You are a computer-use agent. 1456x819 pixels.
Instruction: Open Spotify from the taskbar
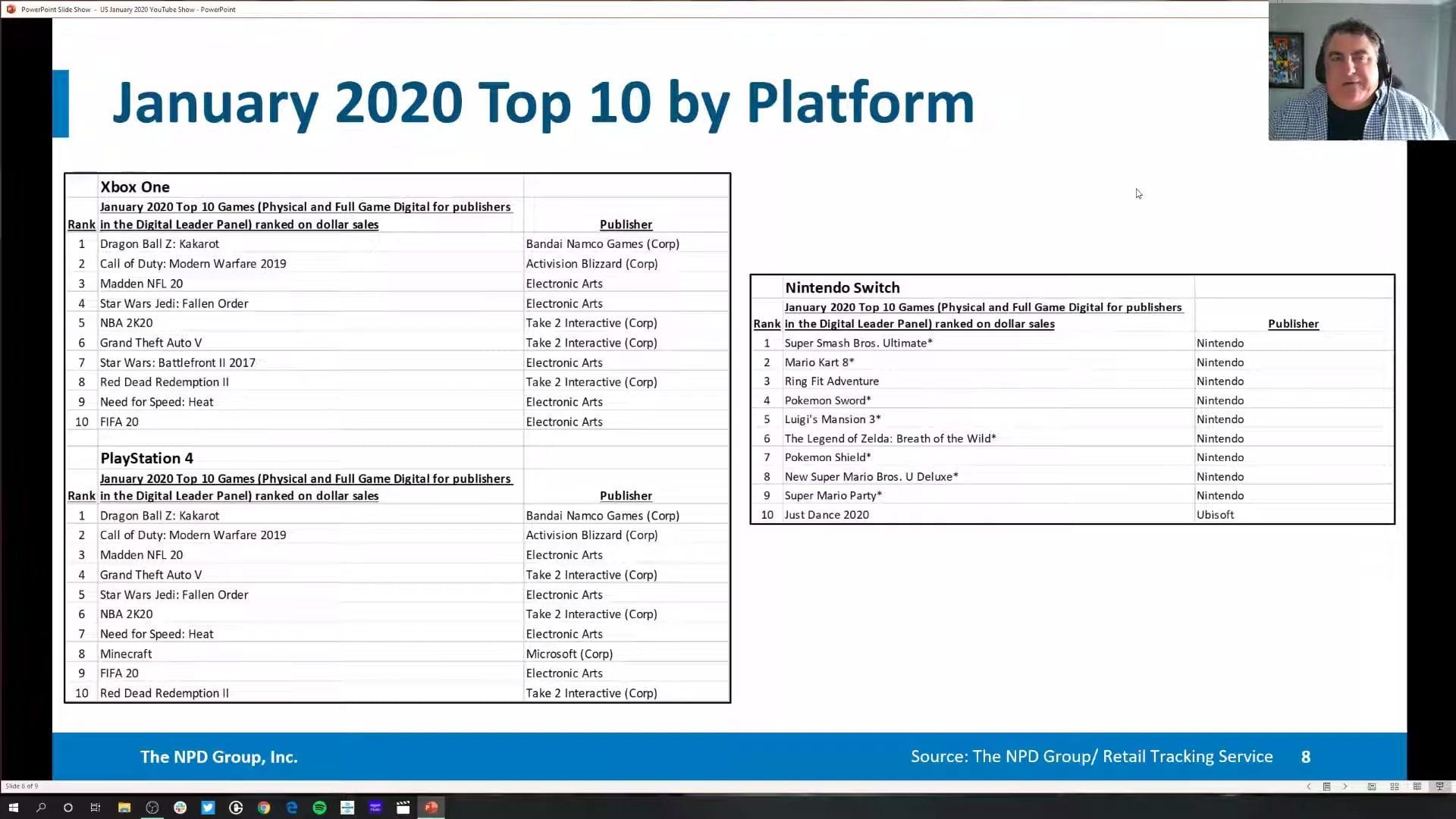point(319,808)
